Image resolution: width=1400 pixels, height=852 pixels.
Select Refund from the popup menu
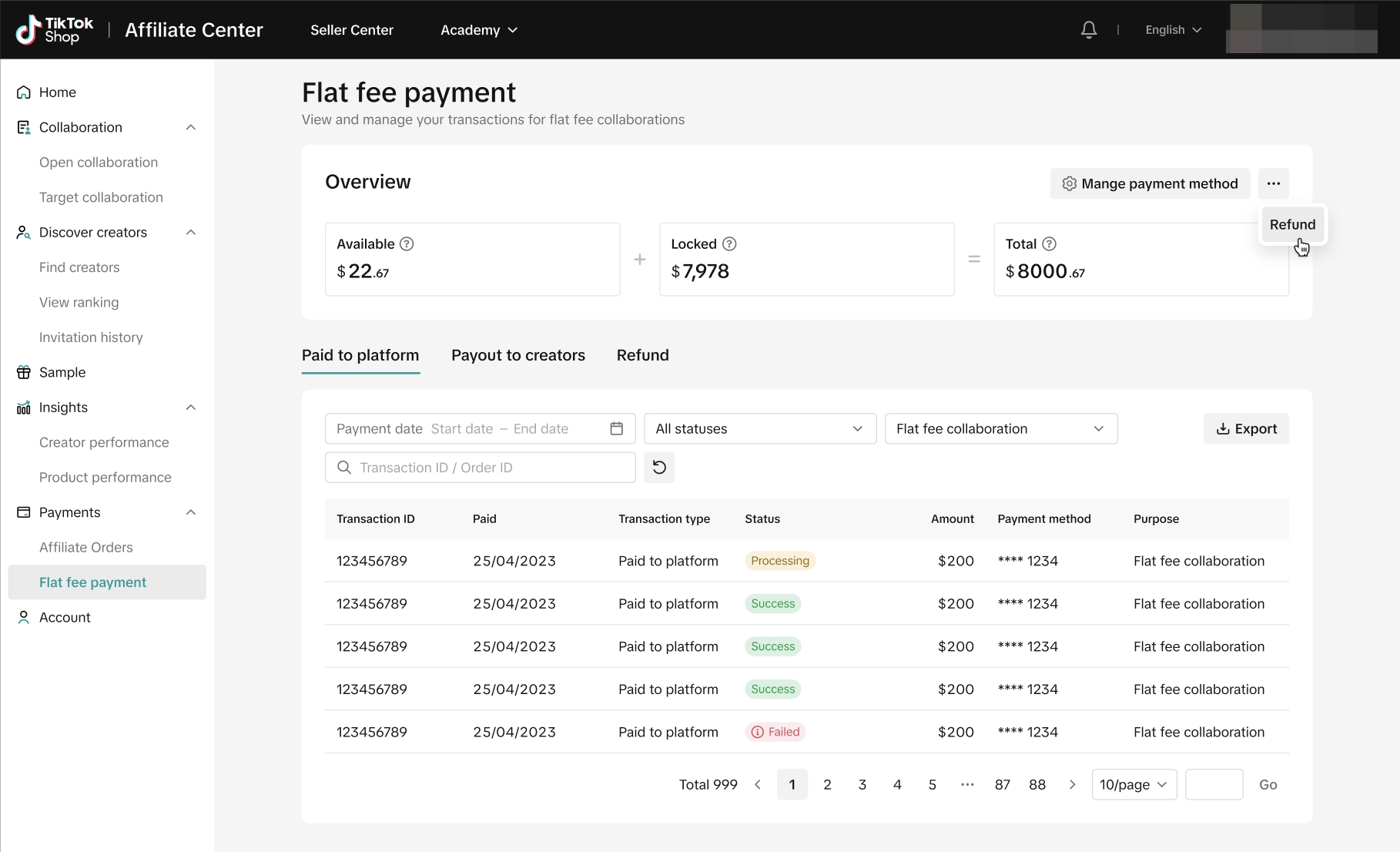pyautogui.click(x=1292, y=224)
